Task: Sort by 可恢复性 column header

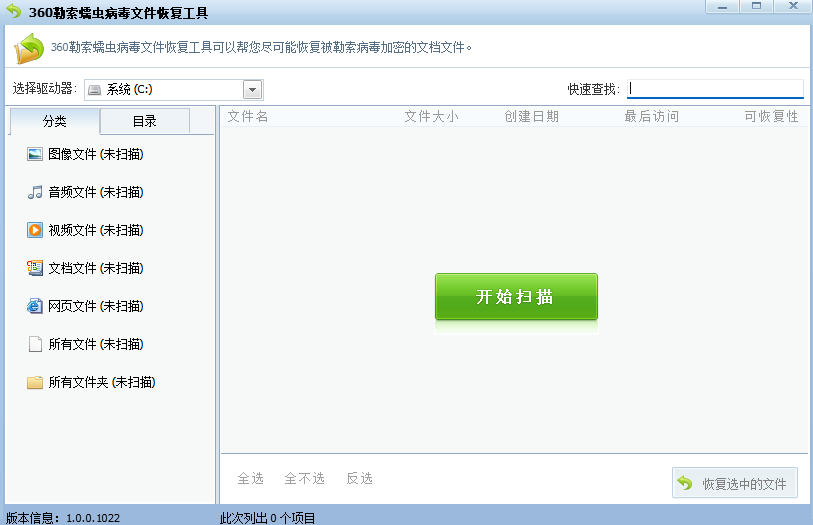Action: [772, 116]
